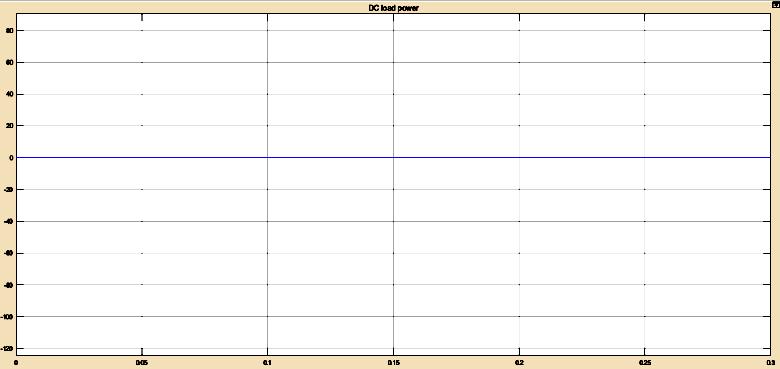
Task: Click the 0.25 label on the time axis
Action: pyautogui.click(x=645, y=363)
